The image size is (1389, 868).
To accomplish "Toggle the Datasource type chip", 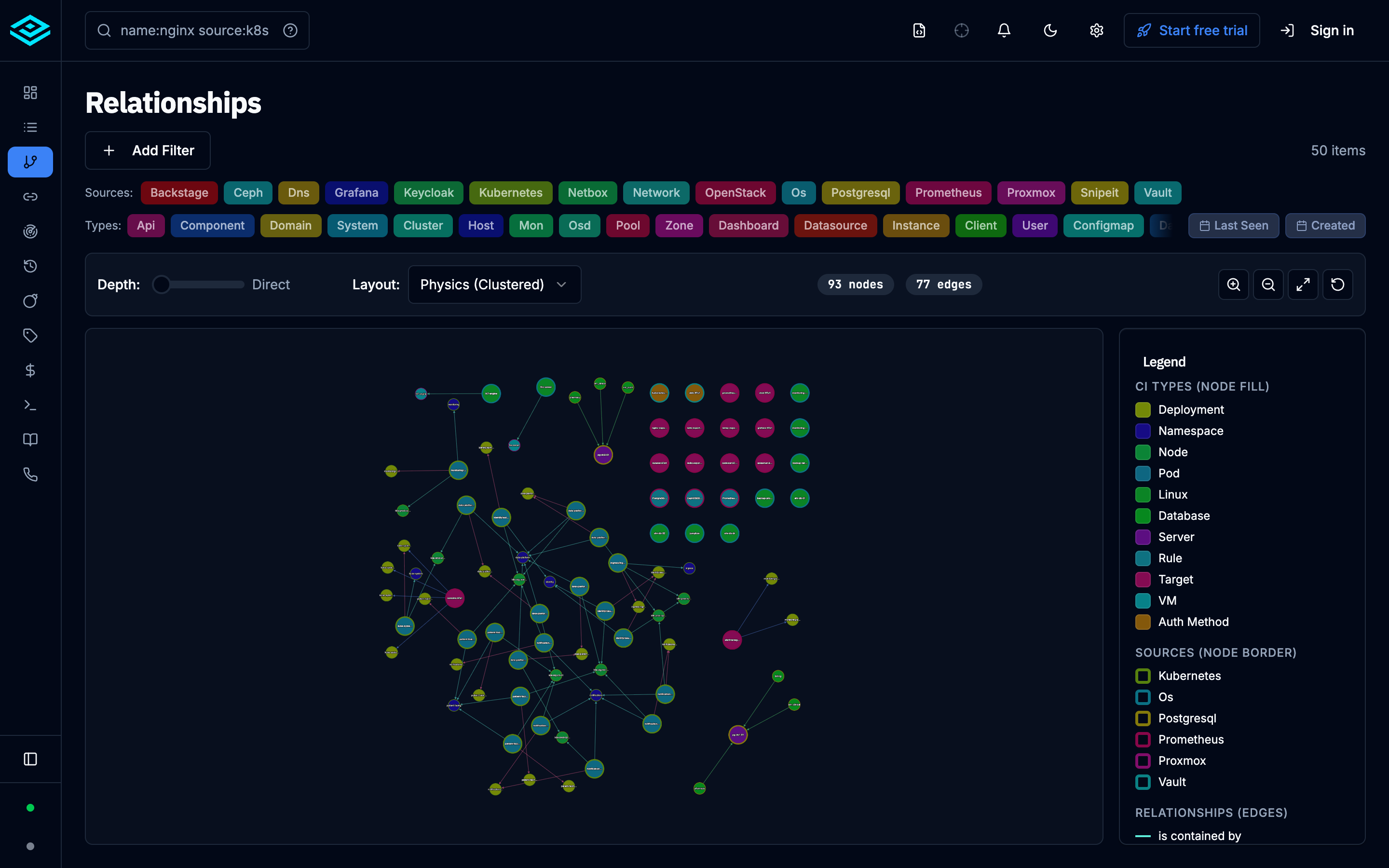I will point(835,226).
